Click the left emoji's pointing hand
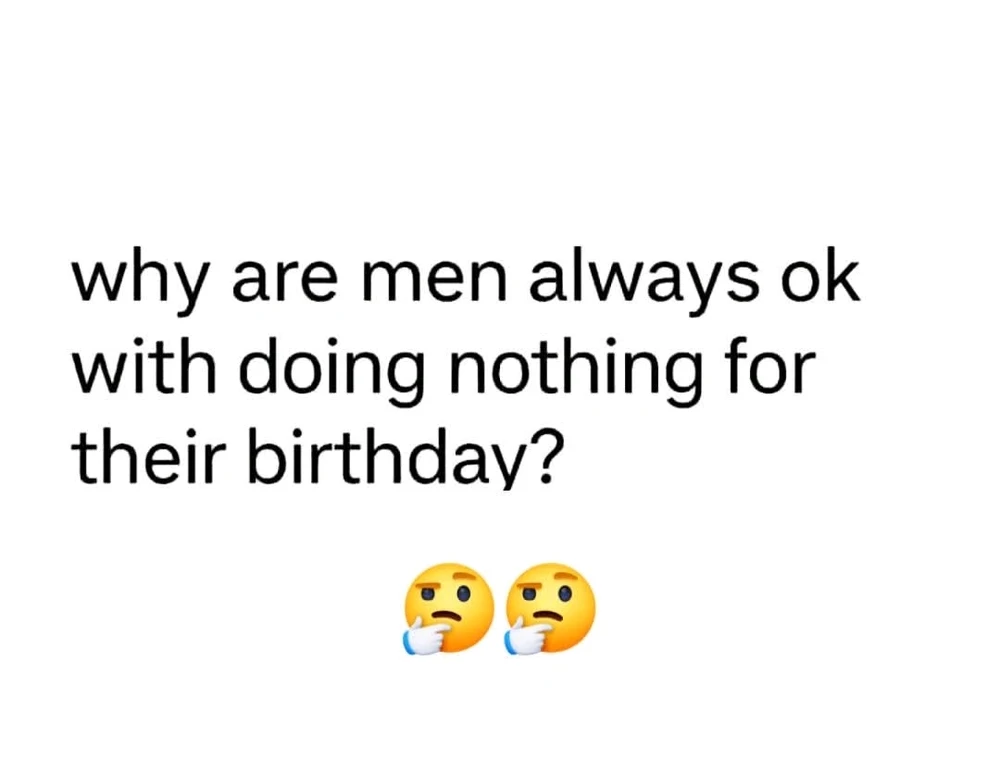 pyautogui.click(x=425, y=635)
